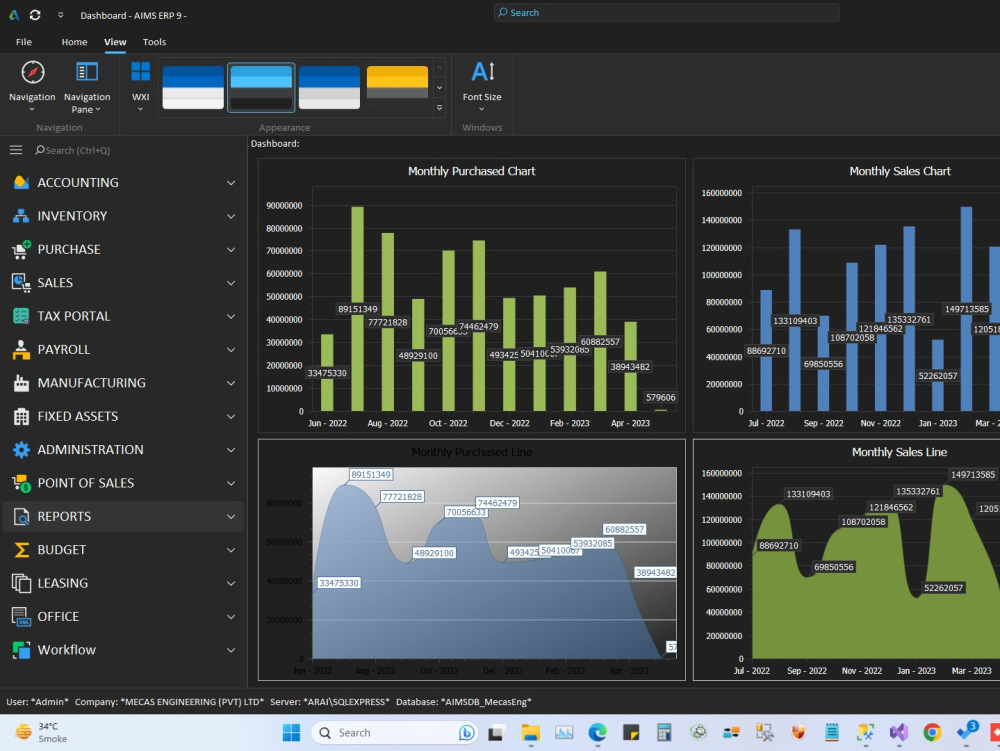Switch to the Home tab
Viewport: 1000px width, 751px height.
(74, 41)
